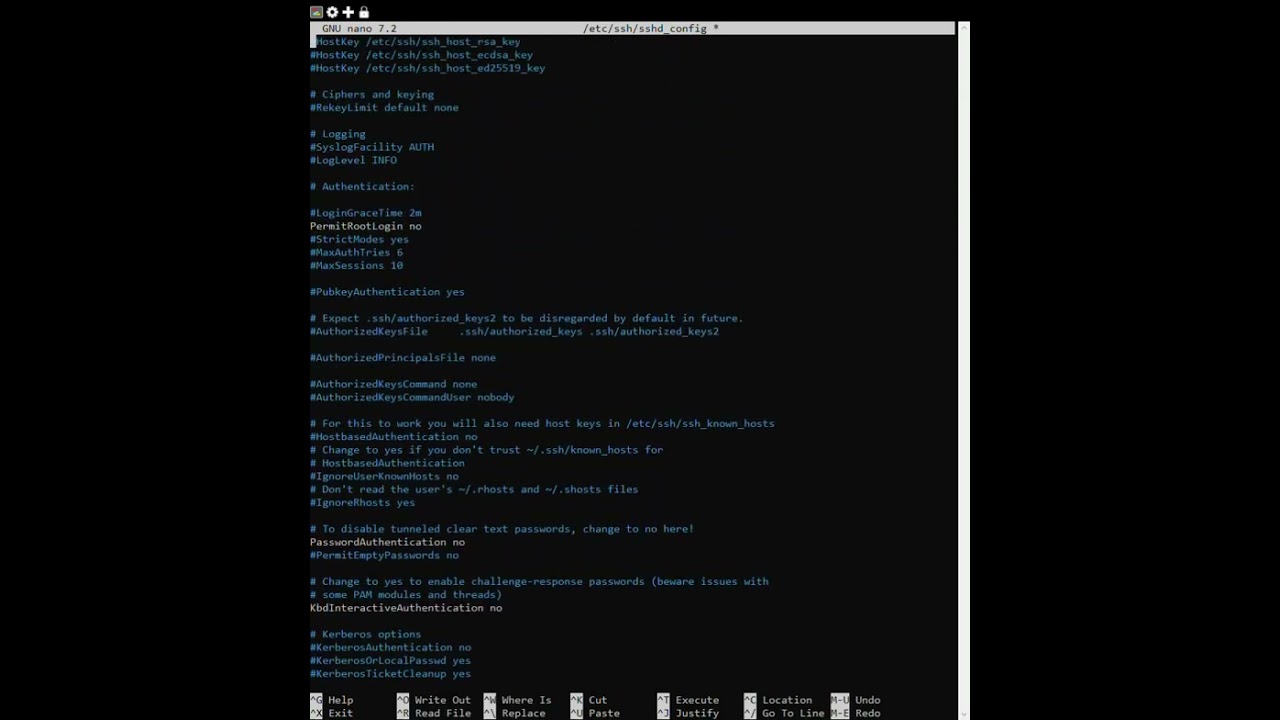Click the #AuthorizedKeysFile line
Viewport: 1280px width, 720px height.
pyautogui.click(x=514, y=331)
